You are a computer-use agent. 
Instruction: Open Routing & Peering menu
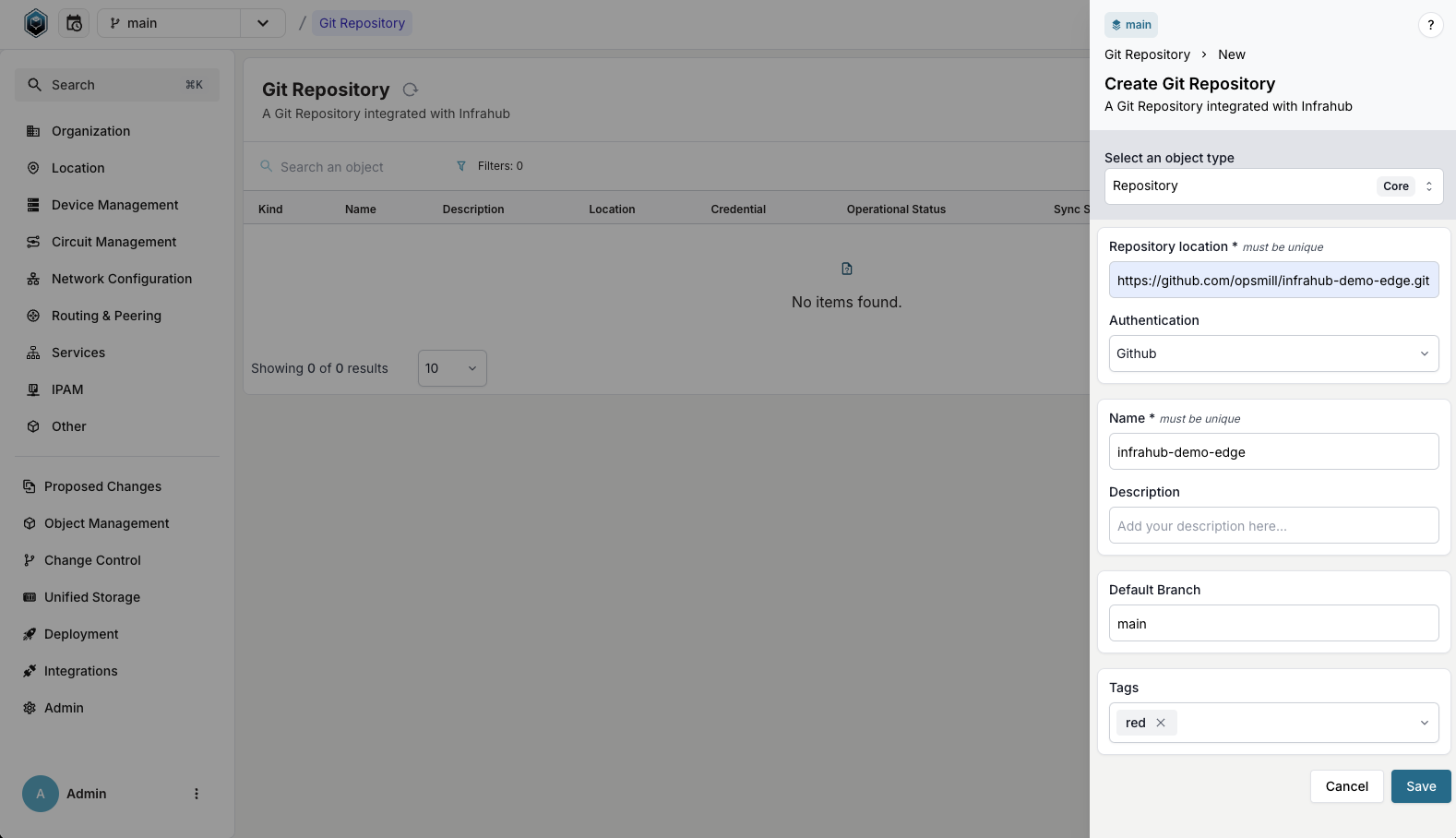106,316
